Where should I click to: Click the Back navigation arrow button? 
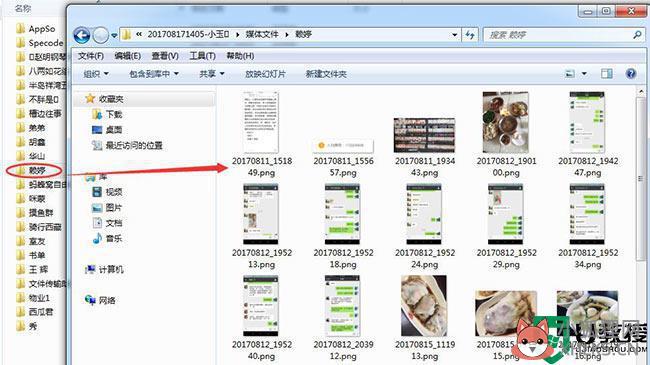[82, 35]
